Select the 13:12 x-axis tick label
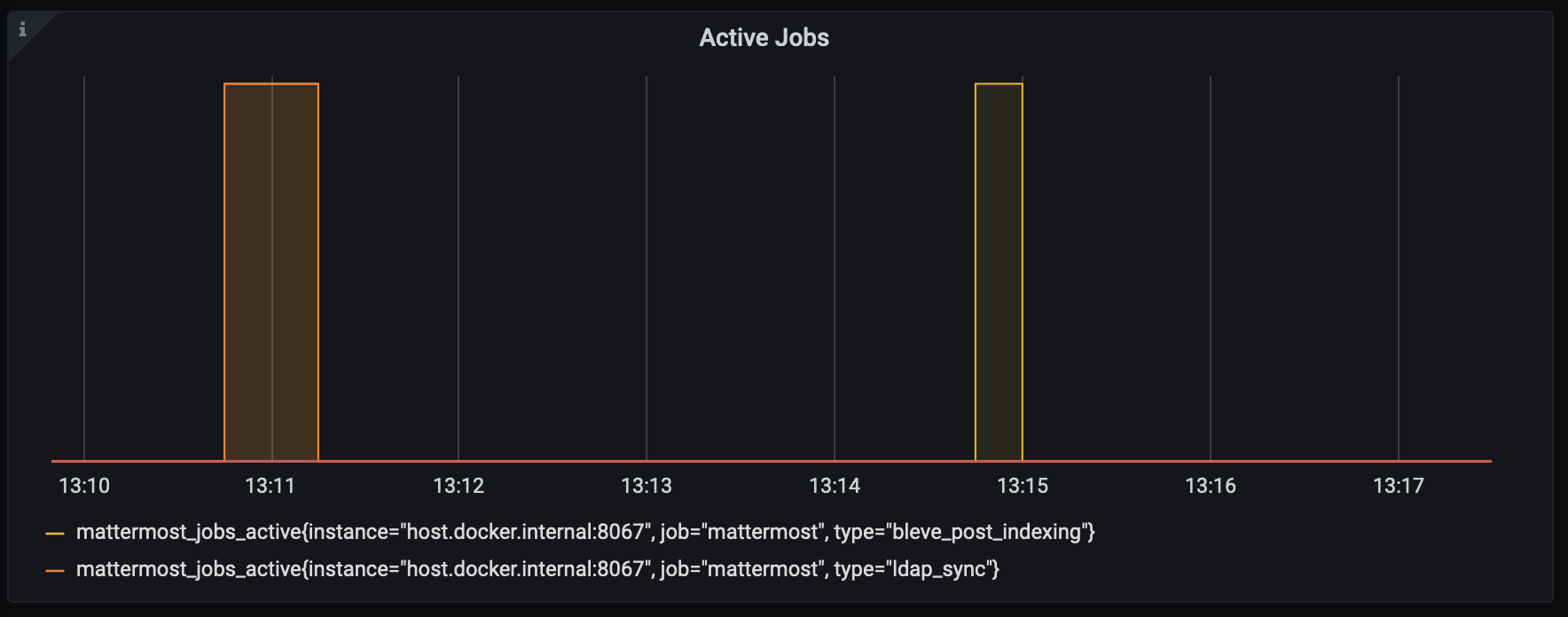1568x617 pixels. click(x=459, y=486)
